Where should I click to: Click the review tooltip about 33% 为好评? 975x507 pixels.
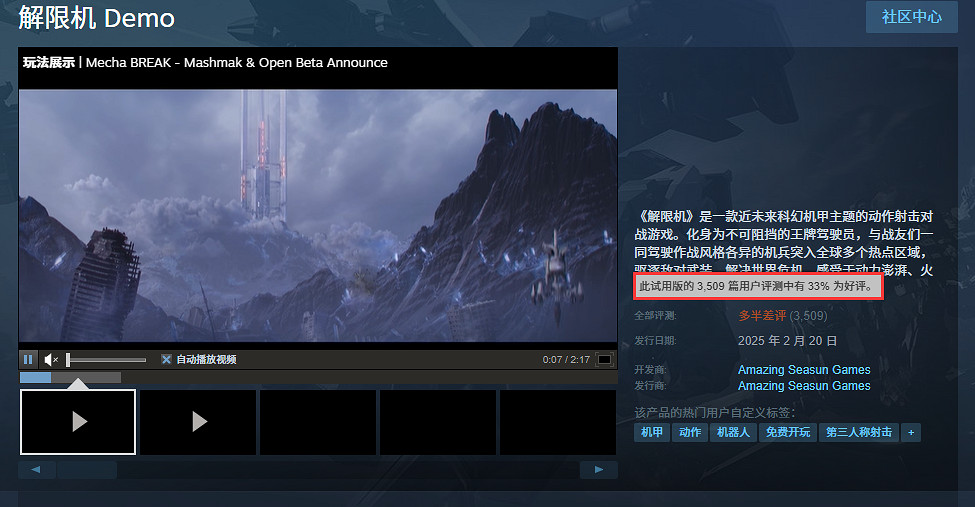[x=758, y=287]
